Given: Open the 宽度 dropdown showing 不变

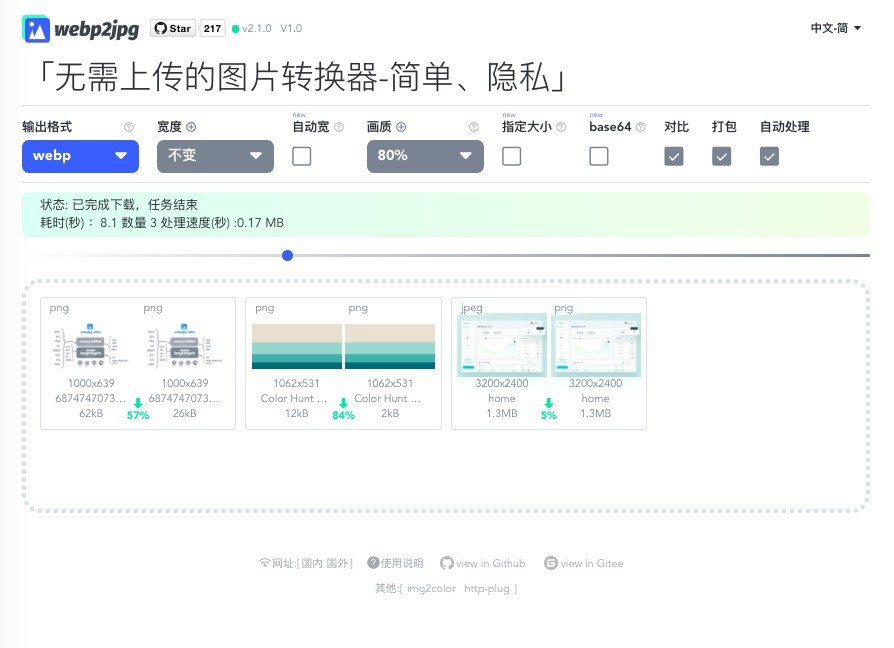Looking at the screenshot, I should [214, 156].
